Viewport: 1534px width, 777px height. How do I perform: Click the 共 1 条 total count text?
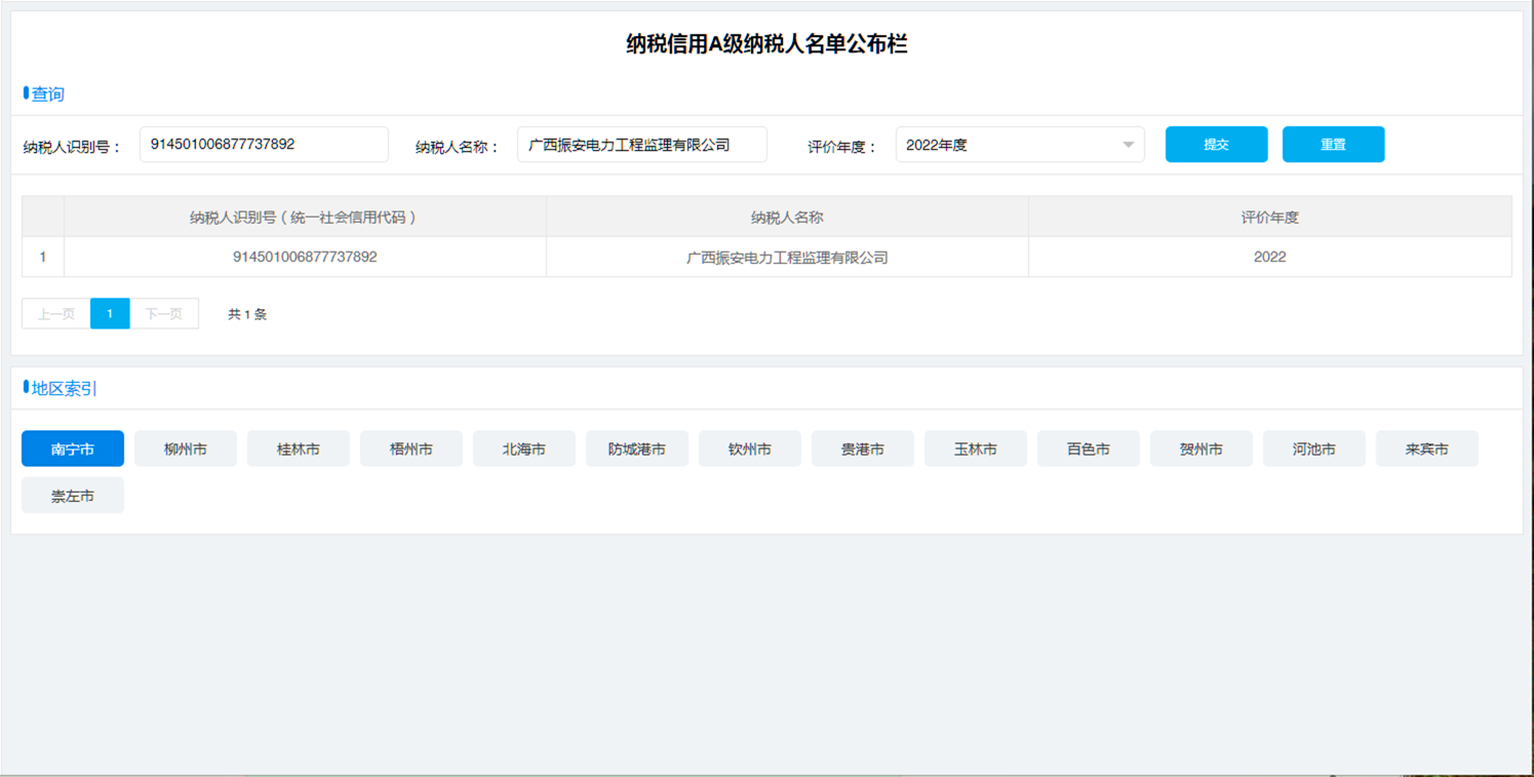247,314
